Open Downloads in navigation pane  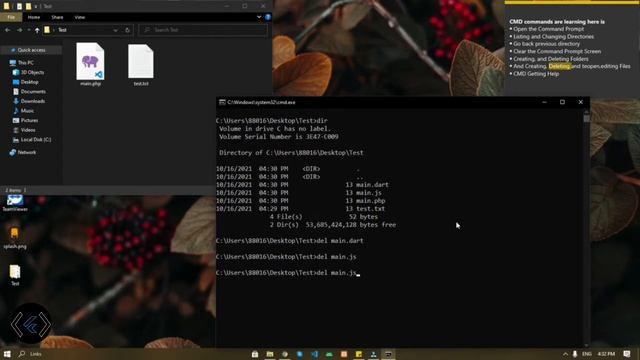pos(32,101)
